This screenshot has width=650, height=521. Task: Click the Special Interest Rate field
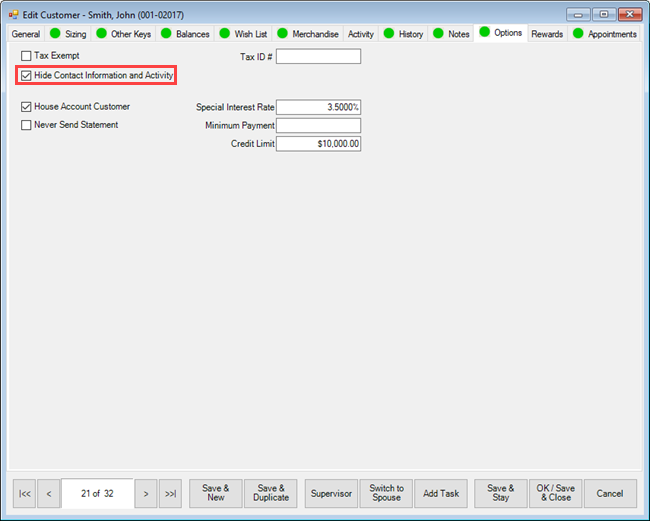click(x=318, y=107)
